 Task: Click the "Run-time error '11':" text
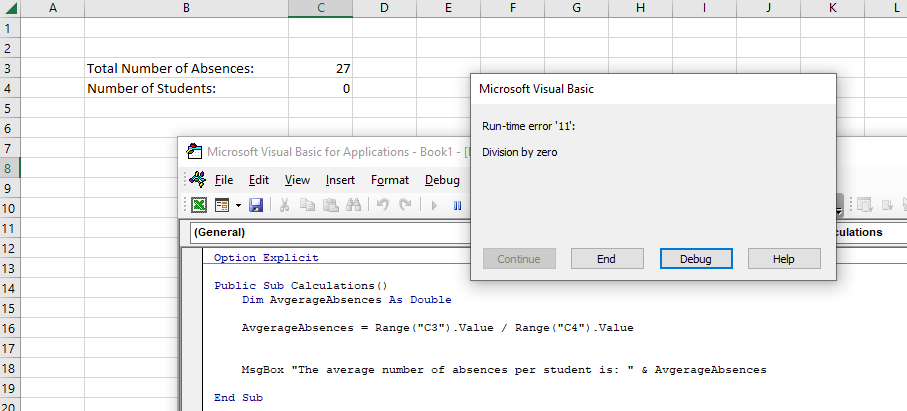528,126
